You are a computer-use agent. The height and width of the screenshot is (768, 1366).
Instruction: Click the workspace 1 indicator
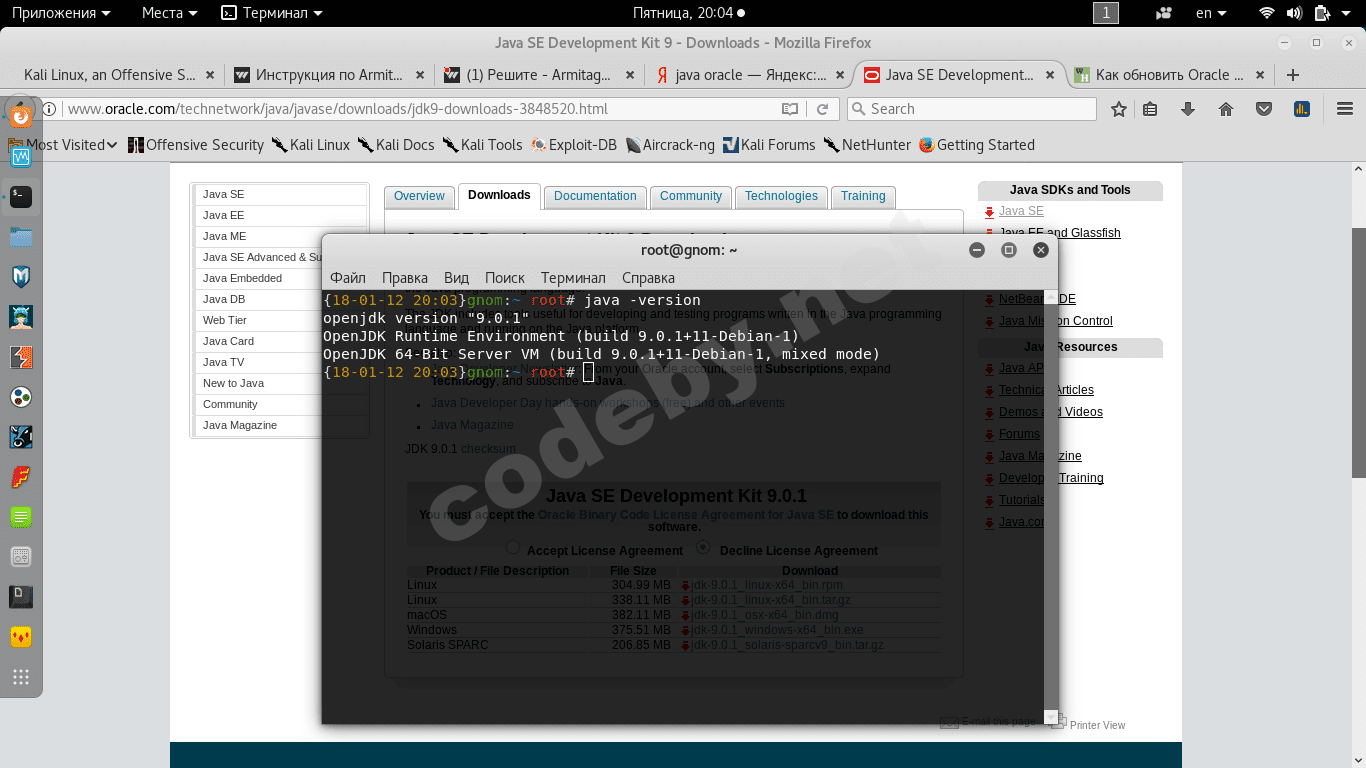(x=1106, y=13)
